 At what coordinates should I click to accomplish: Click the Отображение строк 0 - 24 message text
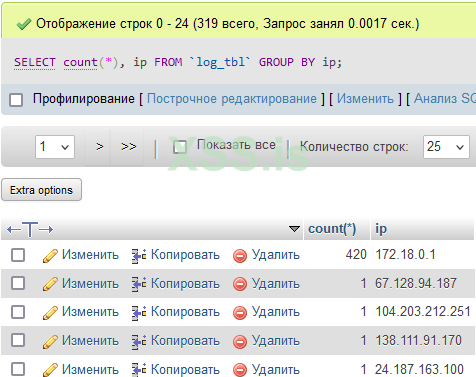[228, 24]
